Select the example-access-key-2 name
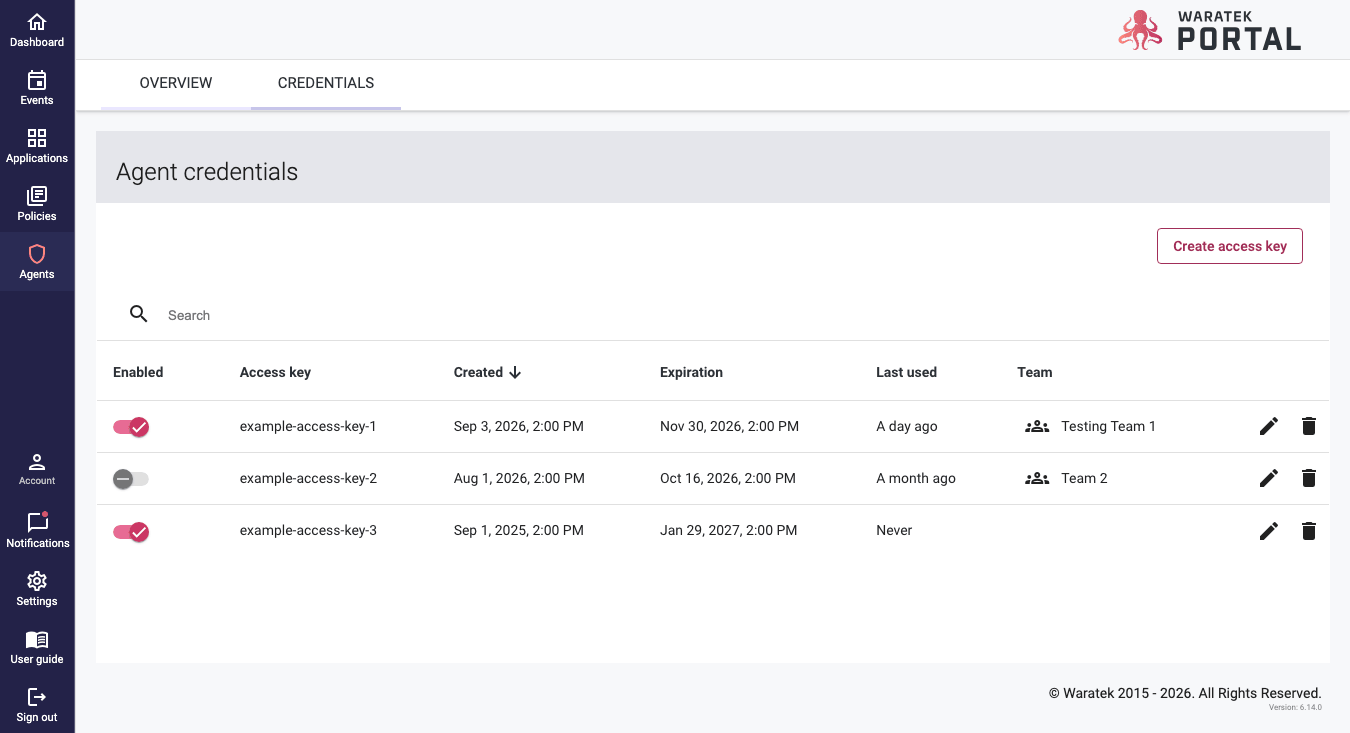The width and height of the screenshot is (1350, 733). [308, 478]
